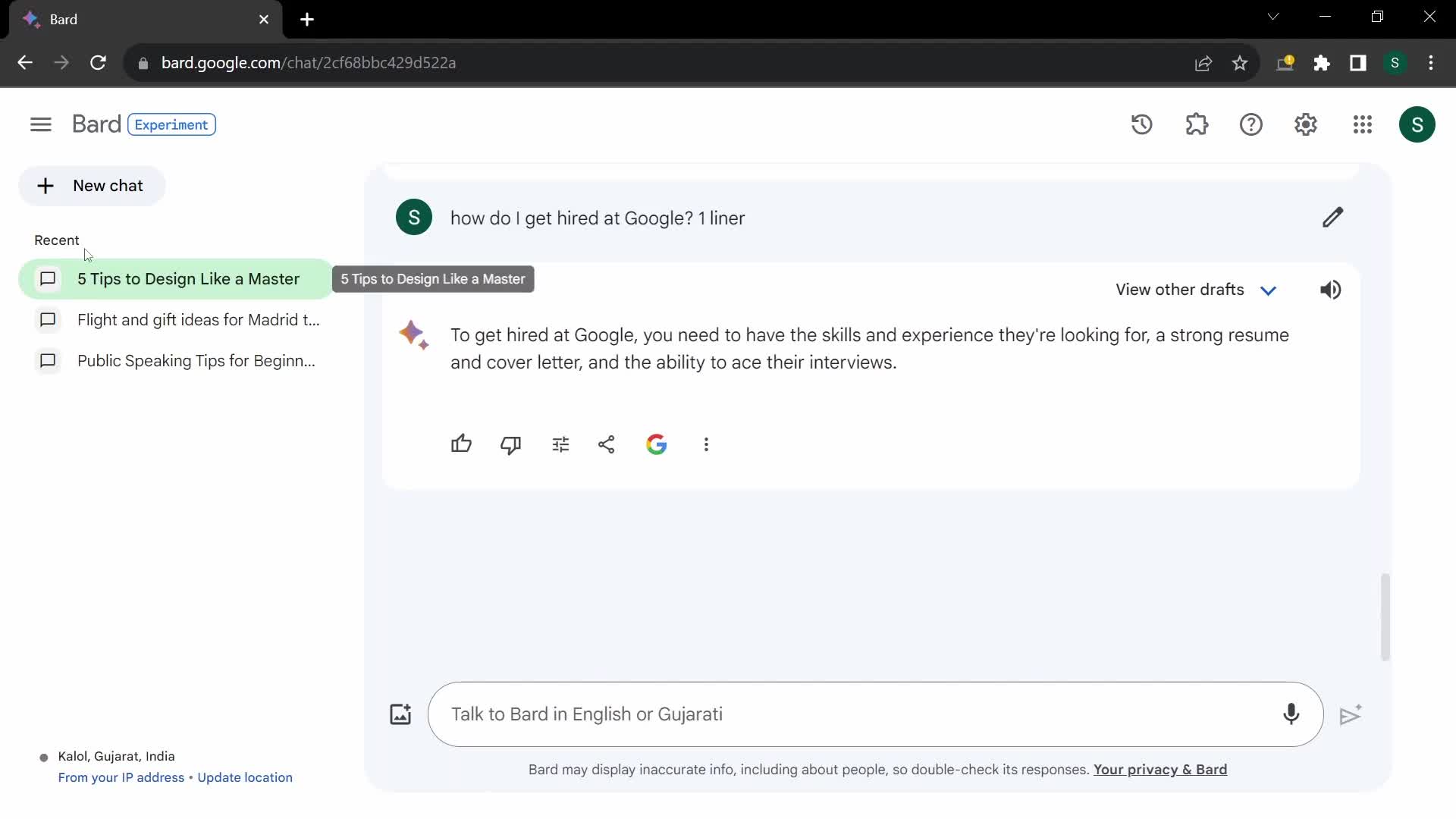Toggle the sidebar hamburger menu
Image resolution: width=1456 pixels, height=819 pixels.
click(x=40, y=124)
